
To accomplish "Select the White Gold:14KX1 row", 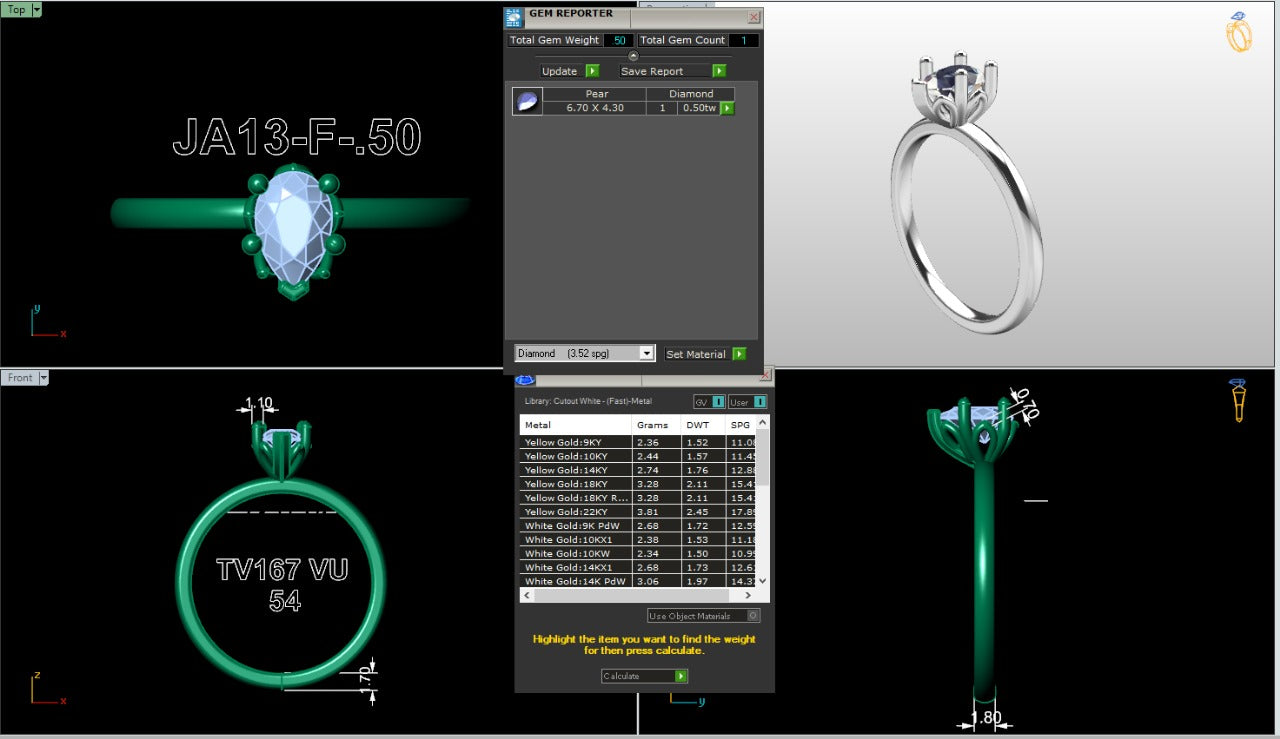I will coord(638,568).
